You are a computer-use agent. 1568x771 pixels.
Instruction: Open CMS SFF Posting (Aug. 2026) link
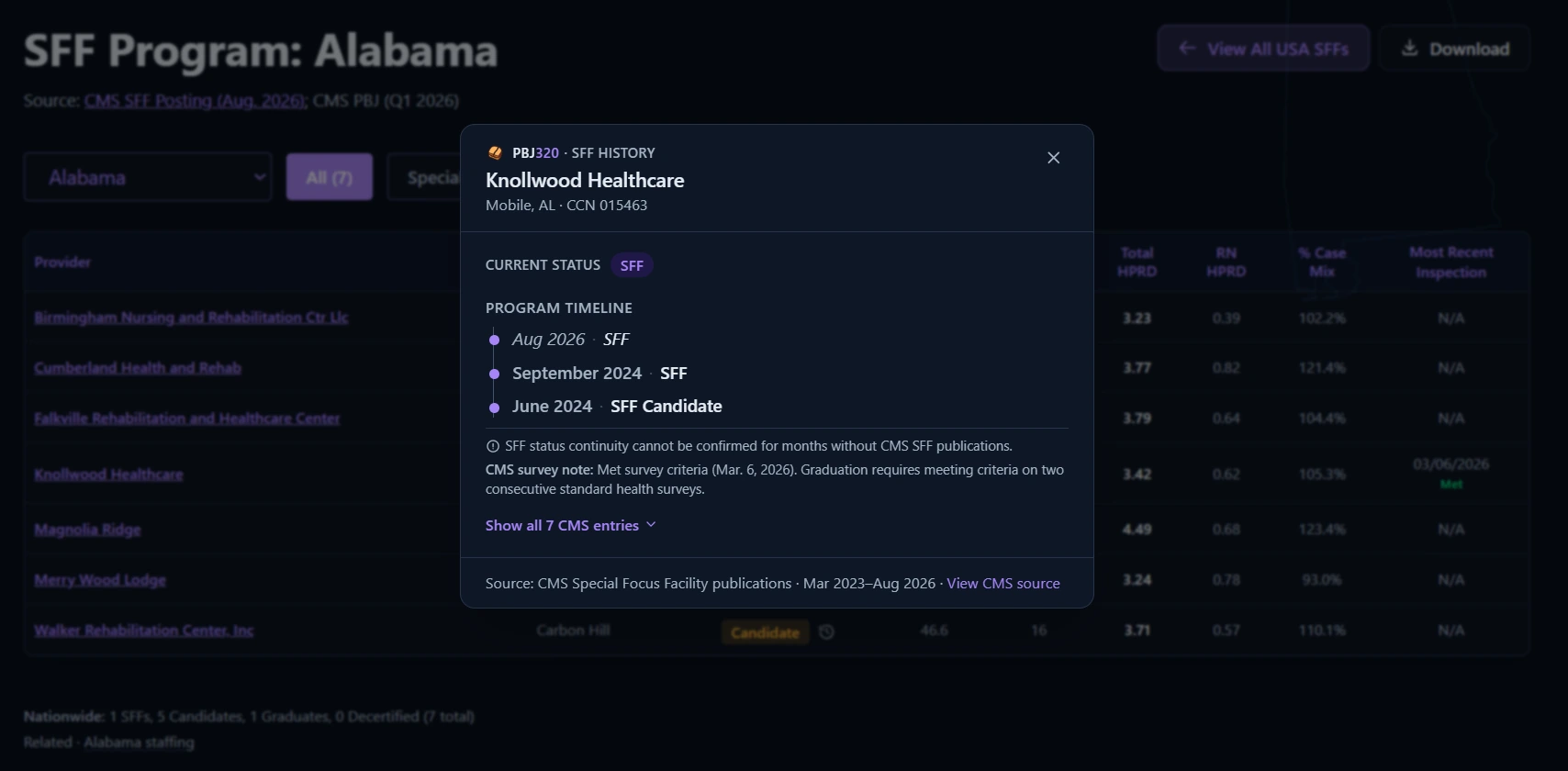point(195,101)
